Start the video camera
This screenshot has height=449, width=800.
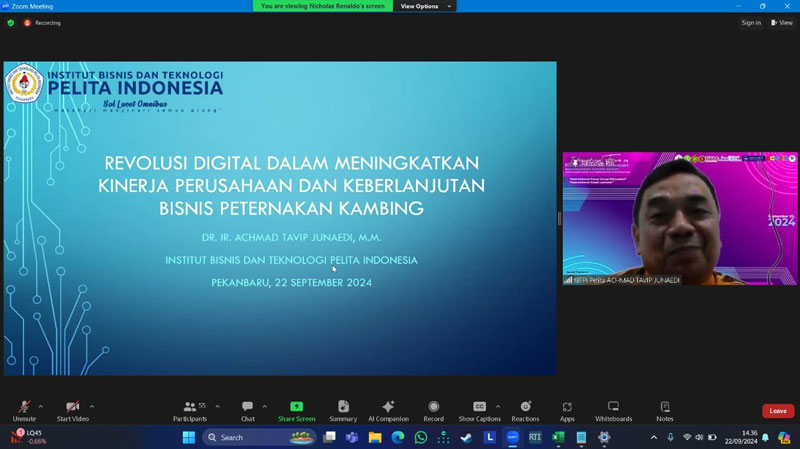tap(72, 409)
